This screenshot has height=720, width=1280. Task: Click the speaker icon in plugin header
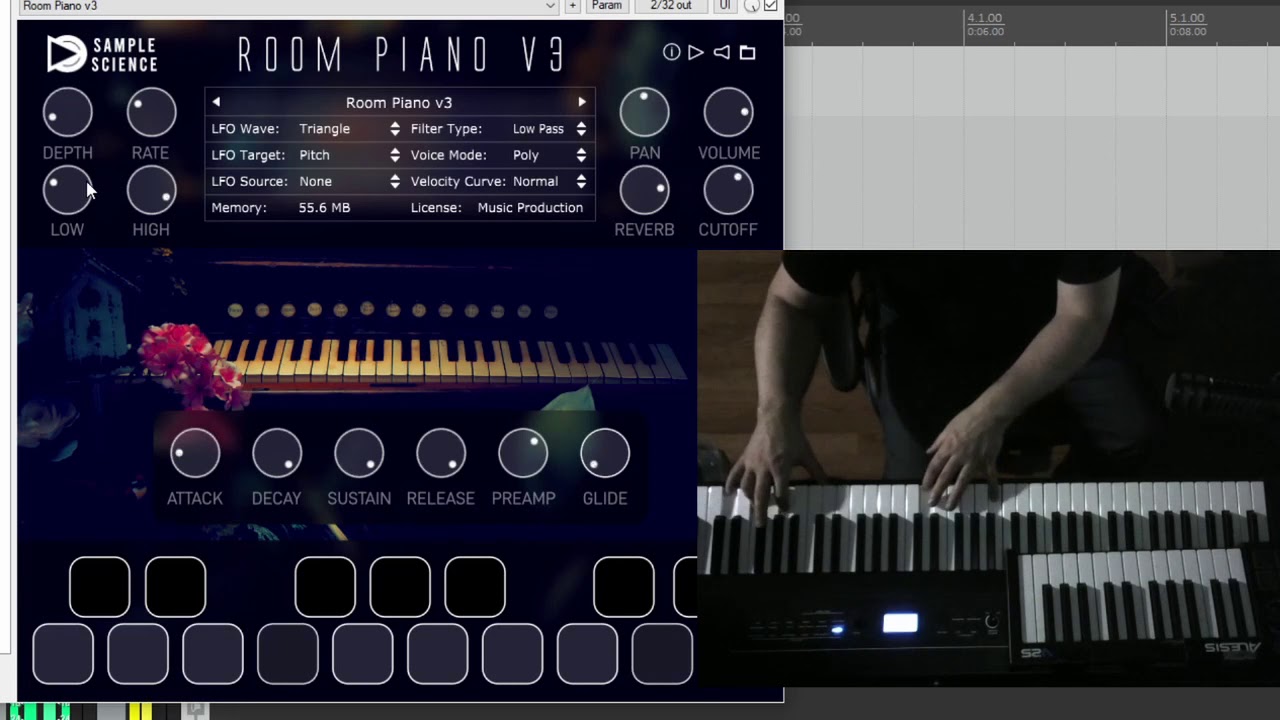(x=721, y=52)
